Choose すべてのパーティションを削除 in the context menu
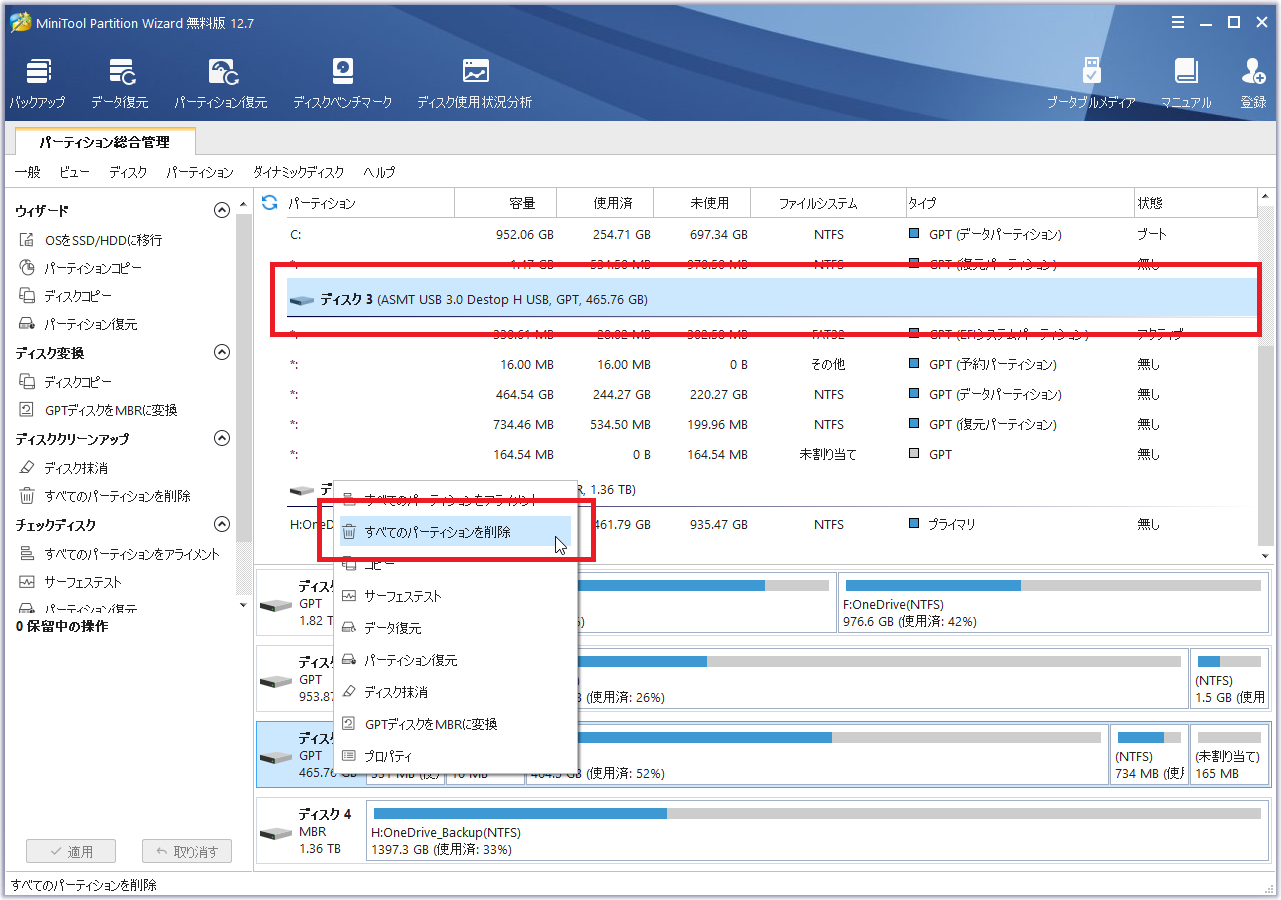This screenshot has width=1281, height=900. pos(437,532)
